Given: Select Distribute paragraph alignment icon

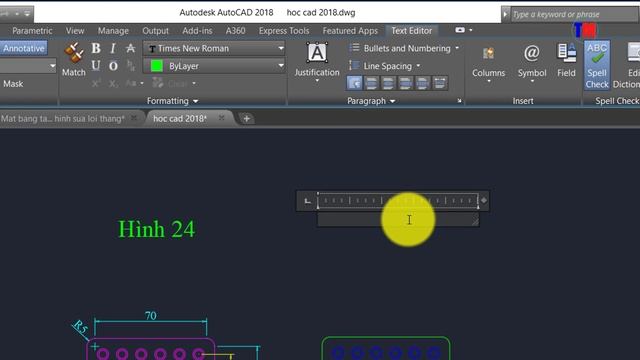Looking at the screenshot, I should tap(440, 83).
